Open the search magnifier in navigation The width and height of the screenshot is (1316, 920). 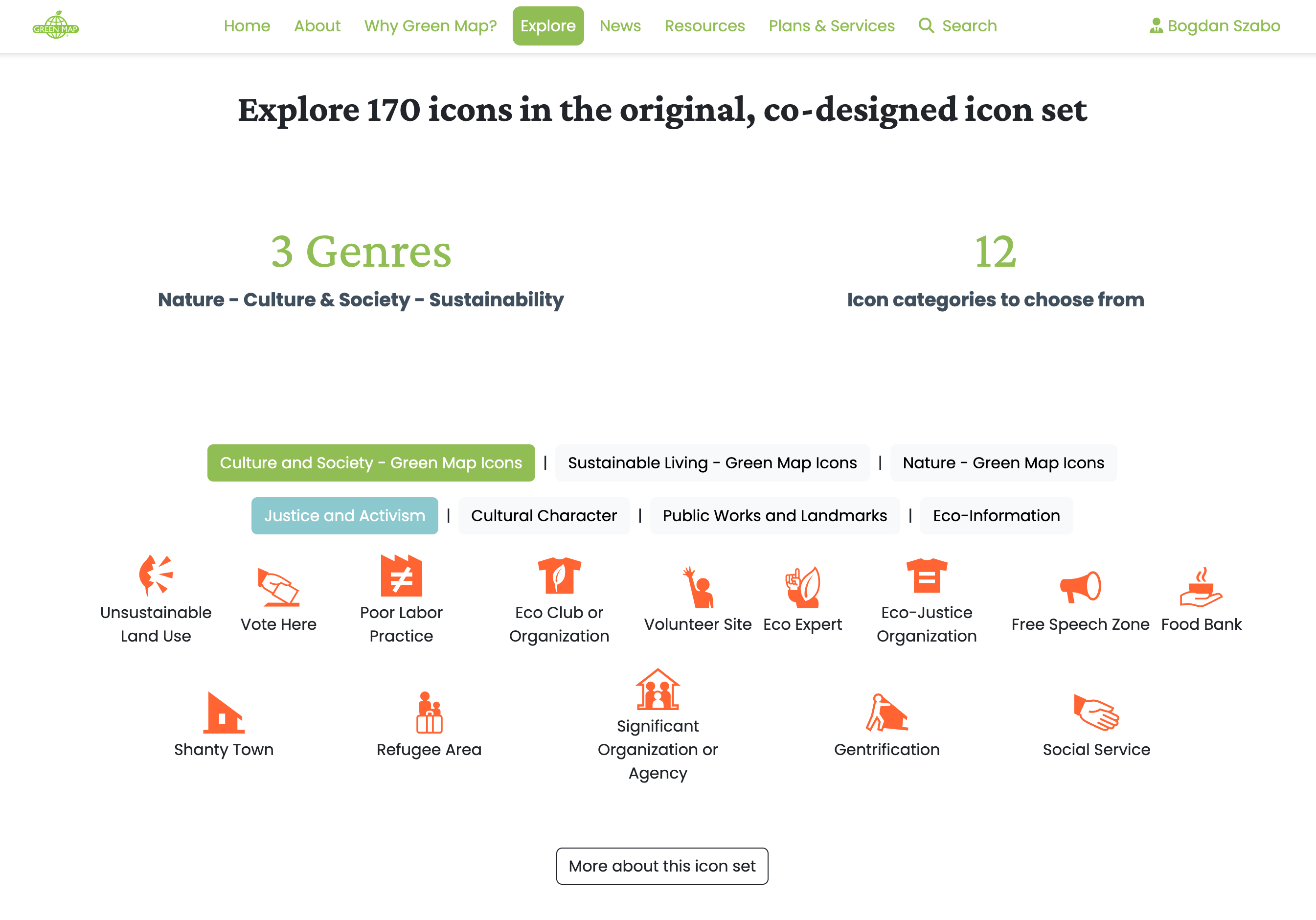926,26
